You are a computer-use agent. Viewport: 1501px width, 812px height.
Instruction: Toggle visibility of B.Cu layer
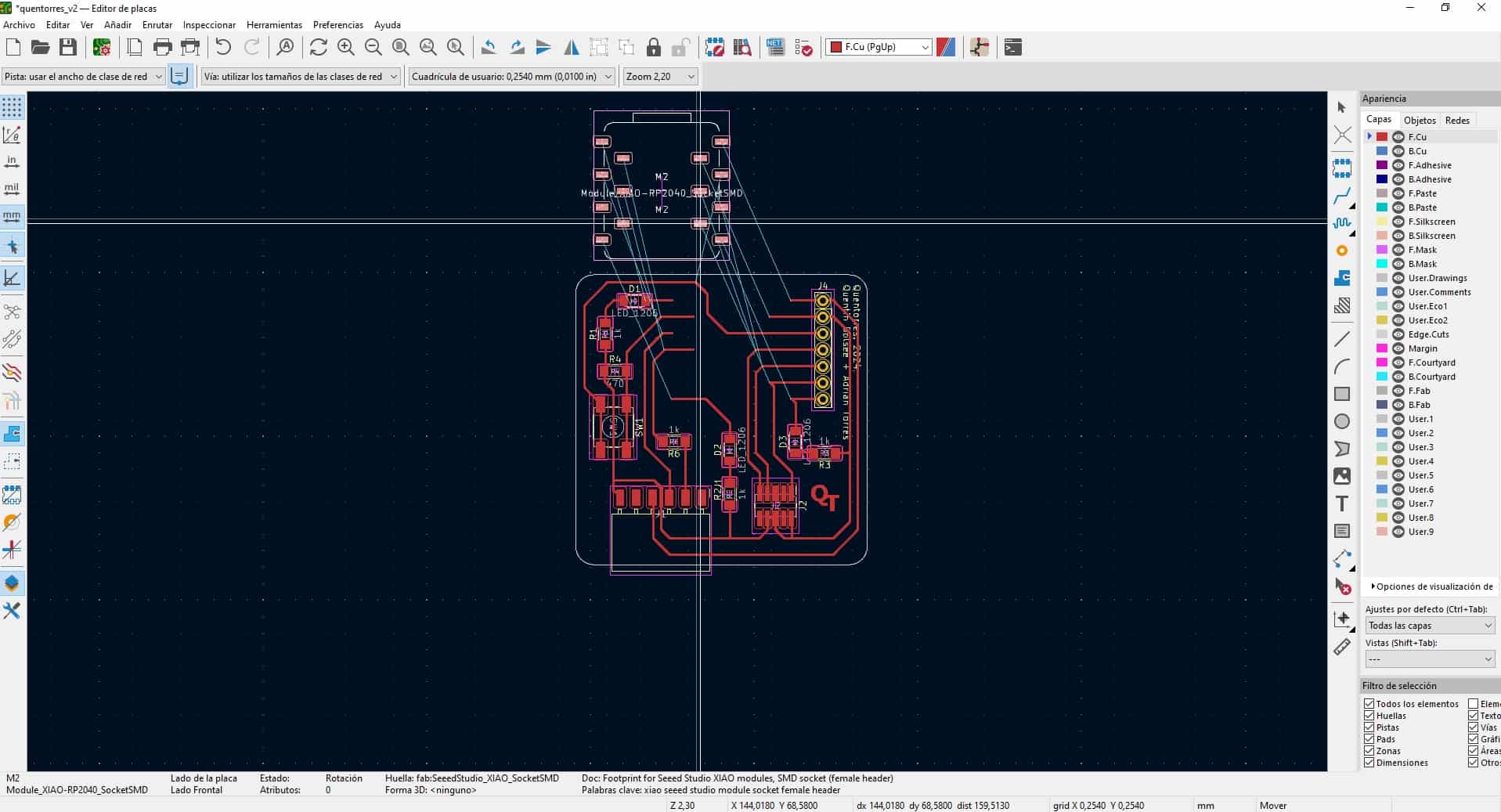pos(1398,151)
